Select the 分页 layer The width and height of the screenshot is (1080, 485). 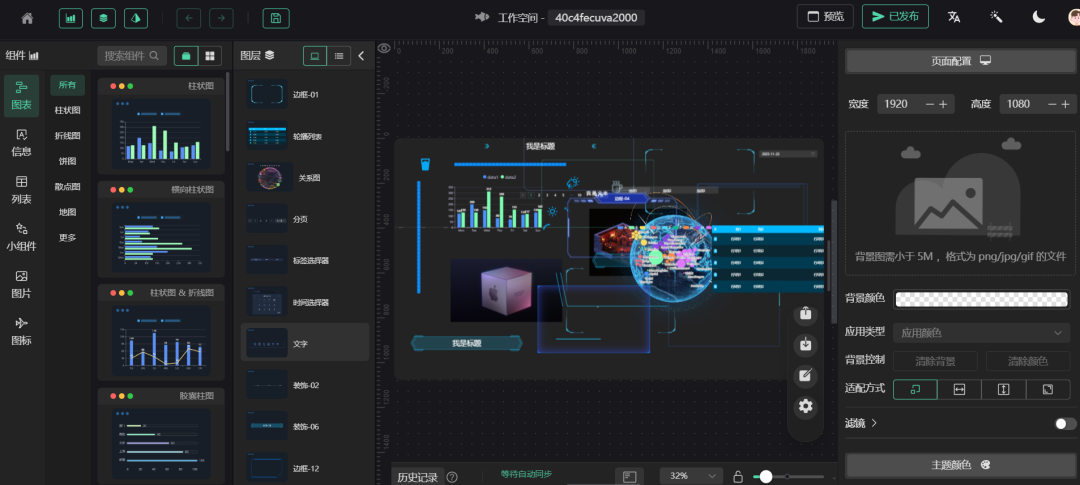point(305,219)
